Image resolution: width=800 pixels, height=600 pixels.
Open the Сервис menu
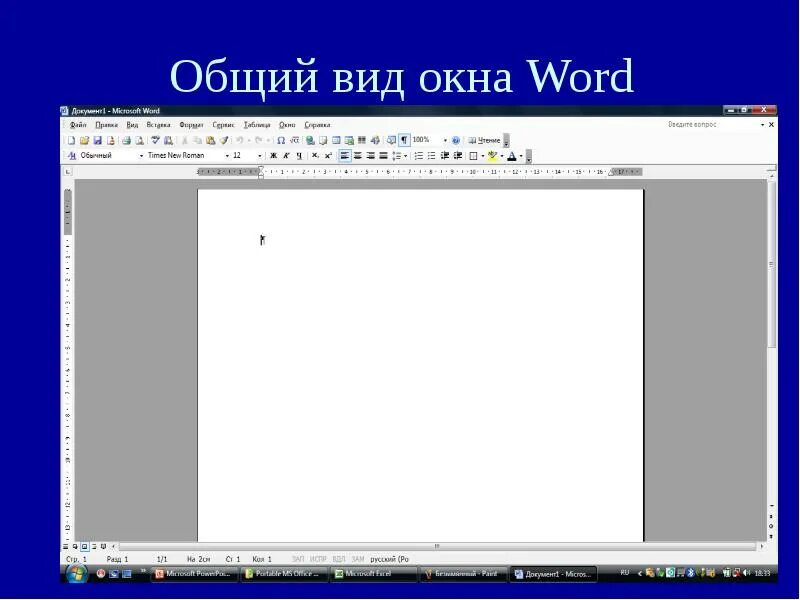pyautogui.click(x=223, y=125)
